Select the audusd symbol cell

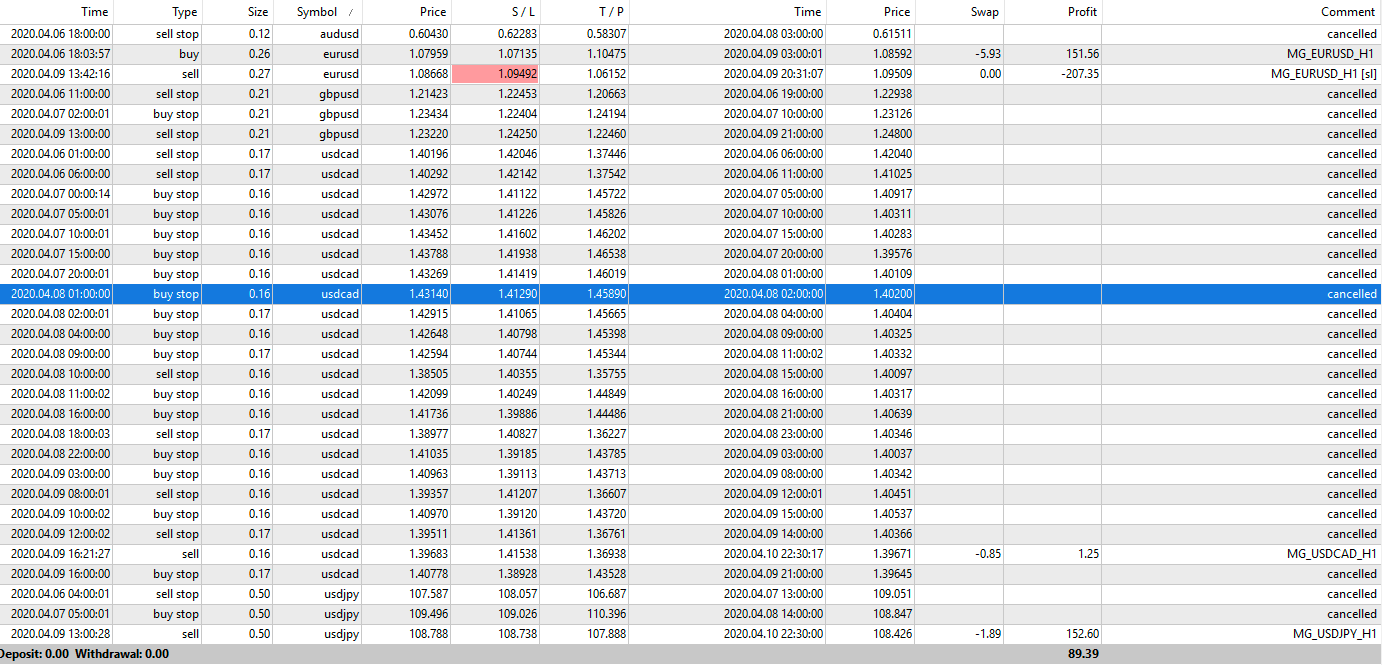[x=339, y=34]
